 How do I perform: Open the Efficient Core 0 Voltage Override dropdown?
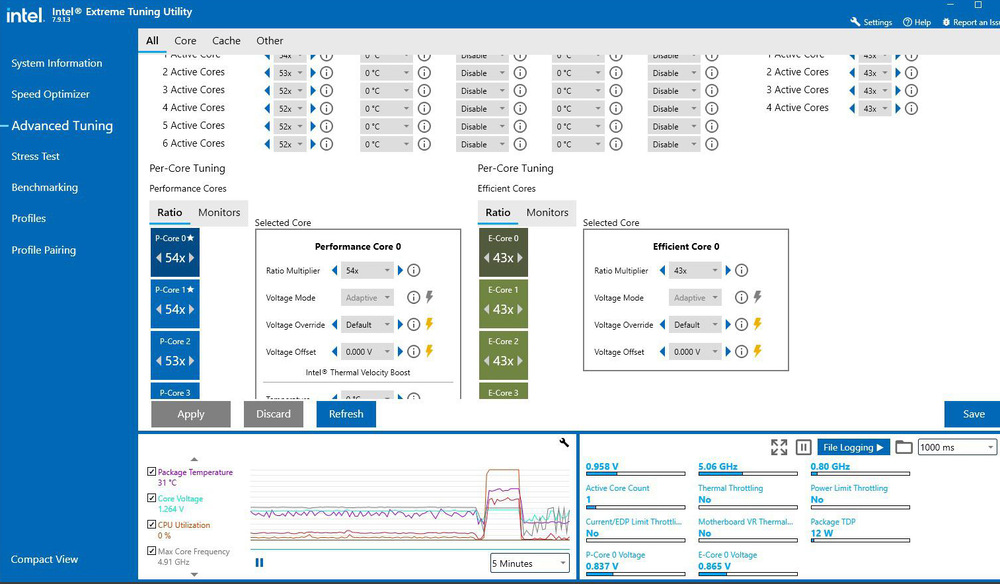pyautogui.click(x=695, y=325)
